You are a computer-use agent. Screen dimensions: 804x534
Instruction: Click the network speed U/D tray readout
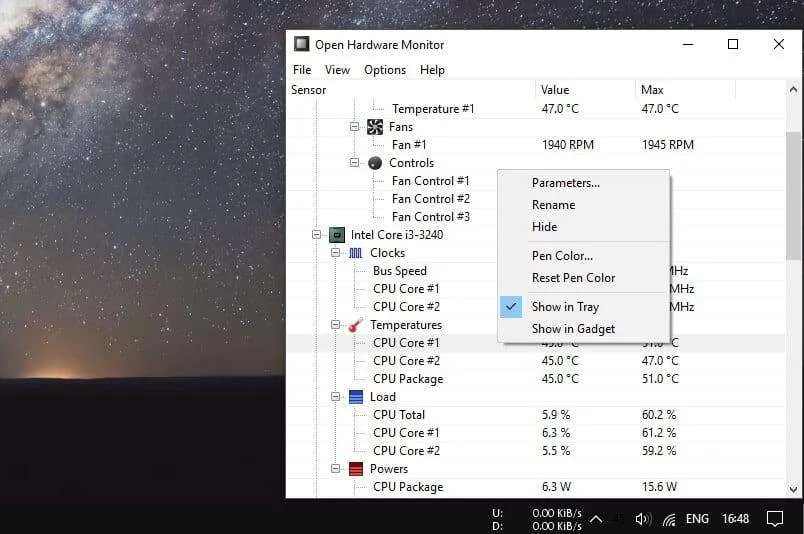537,519
